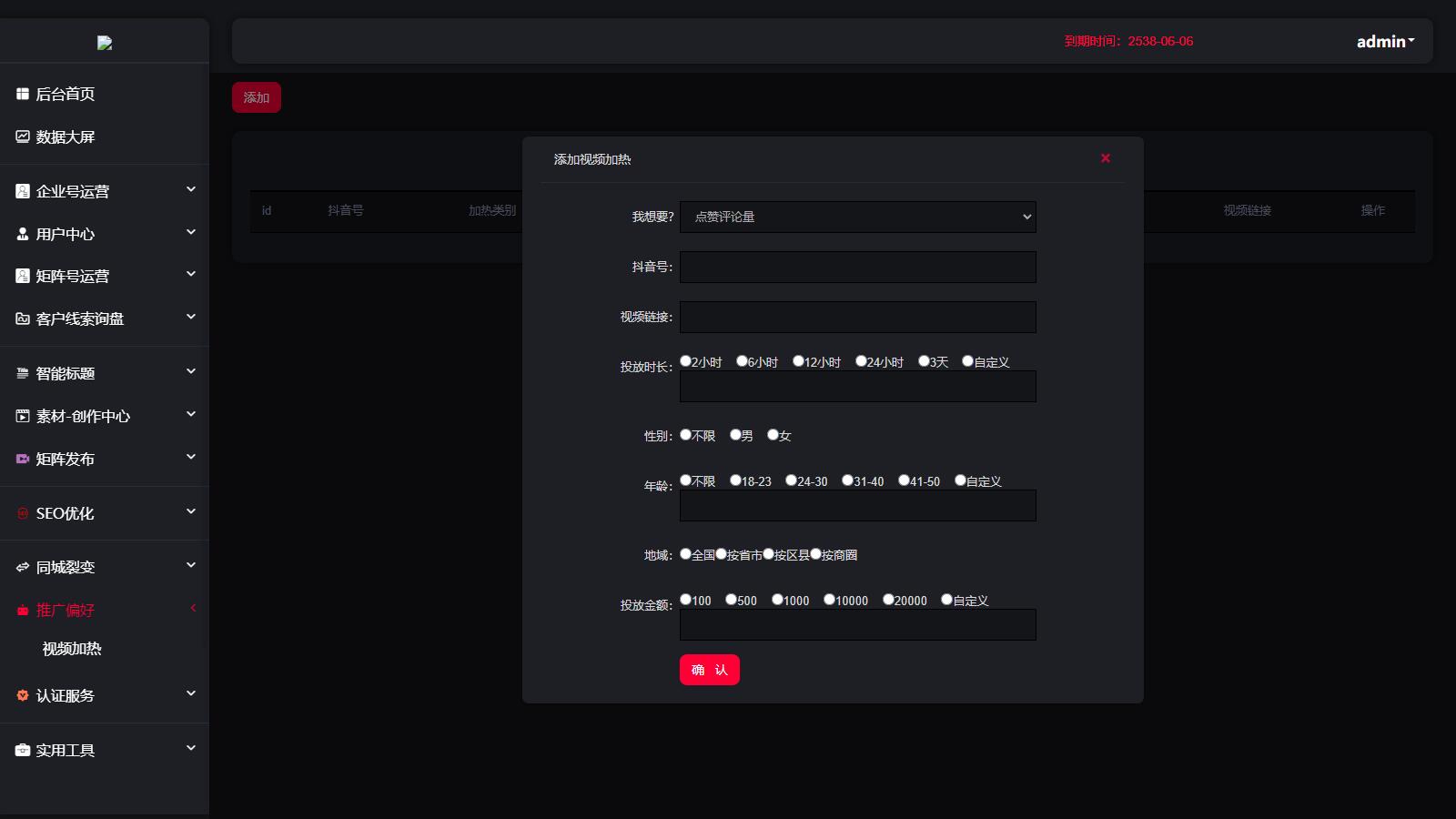Open the 实用工具 menu item
Screen dimensions: 1456x819
(x=66, y=750)
